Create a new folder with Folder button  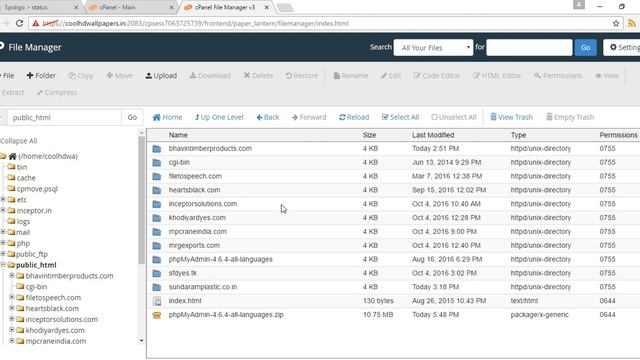41,76
